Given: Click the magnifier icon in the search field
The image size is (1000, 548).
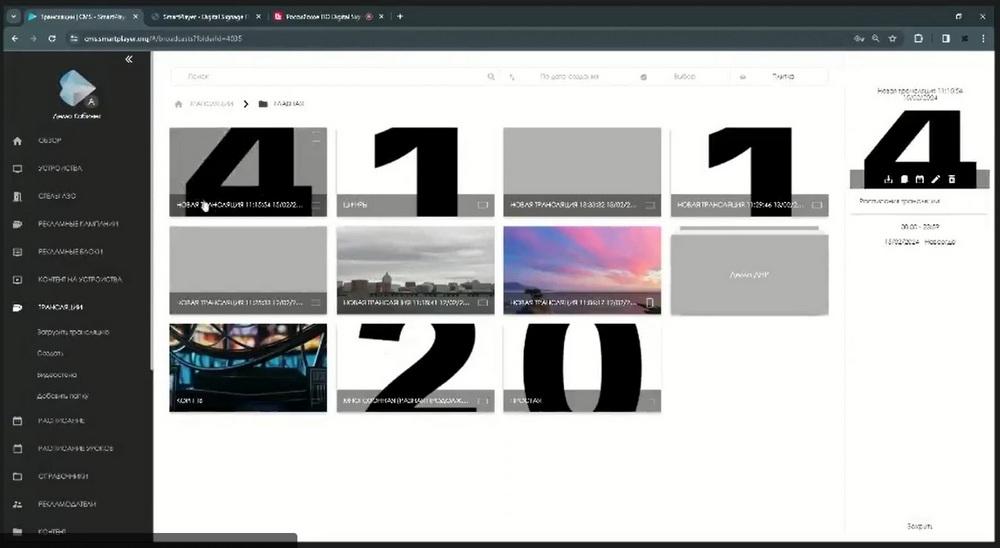Looking at the screenshot, I should click(x=491, y=77).
